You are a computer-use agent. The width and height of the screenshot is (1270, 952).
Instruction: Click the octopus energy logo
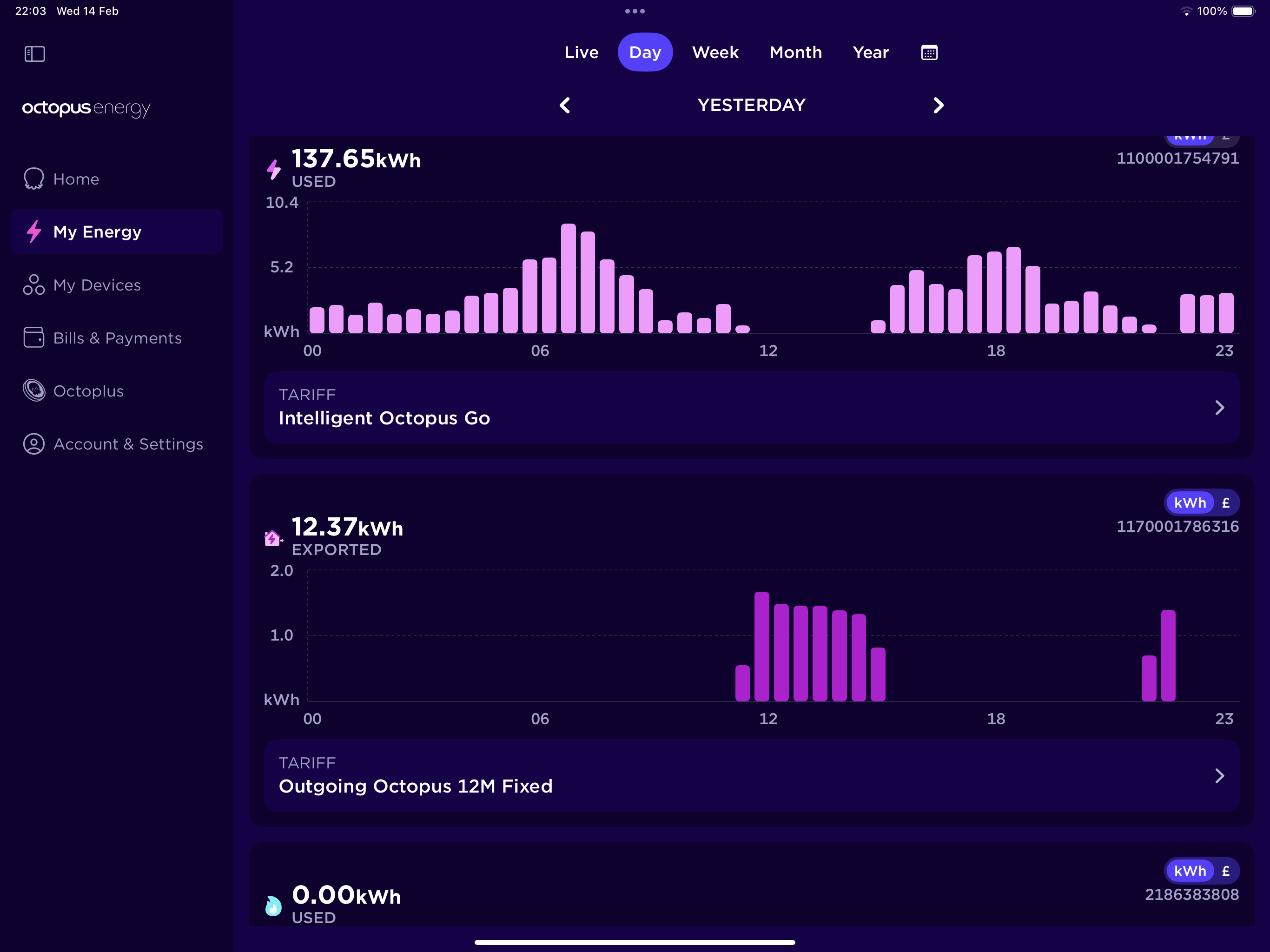point(86,108)
